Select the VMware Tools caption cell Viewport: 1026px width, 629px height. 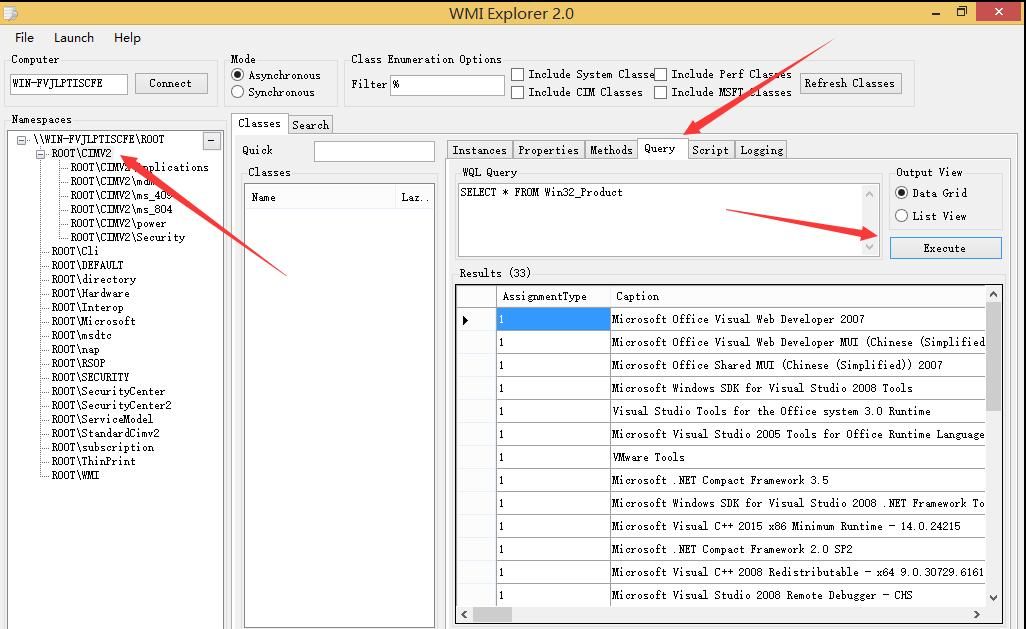[798, 458]
